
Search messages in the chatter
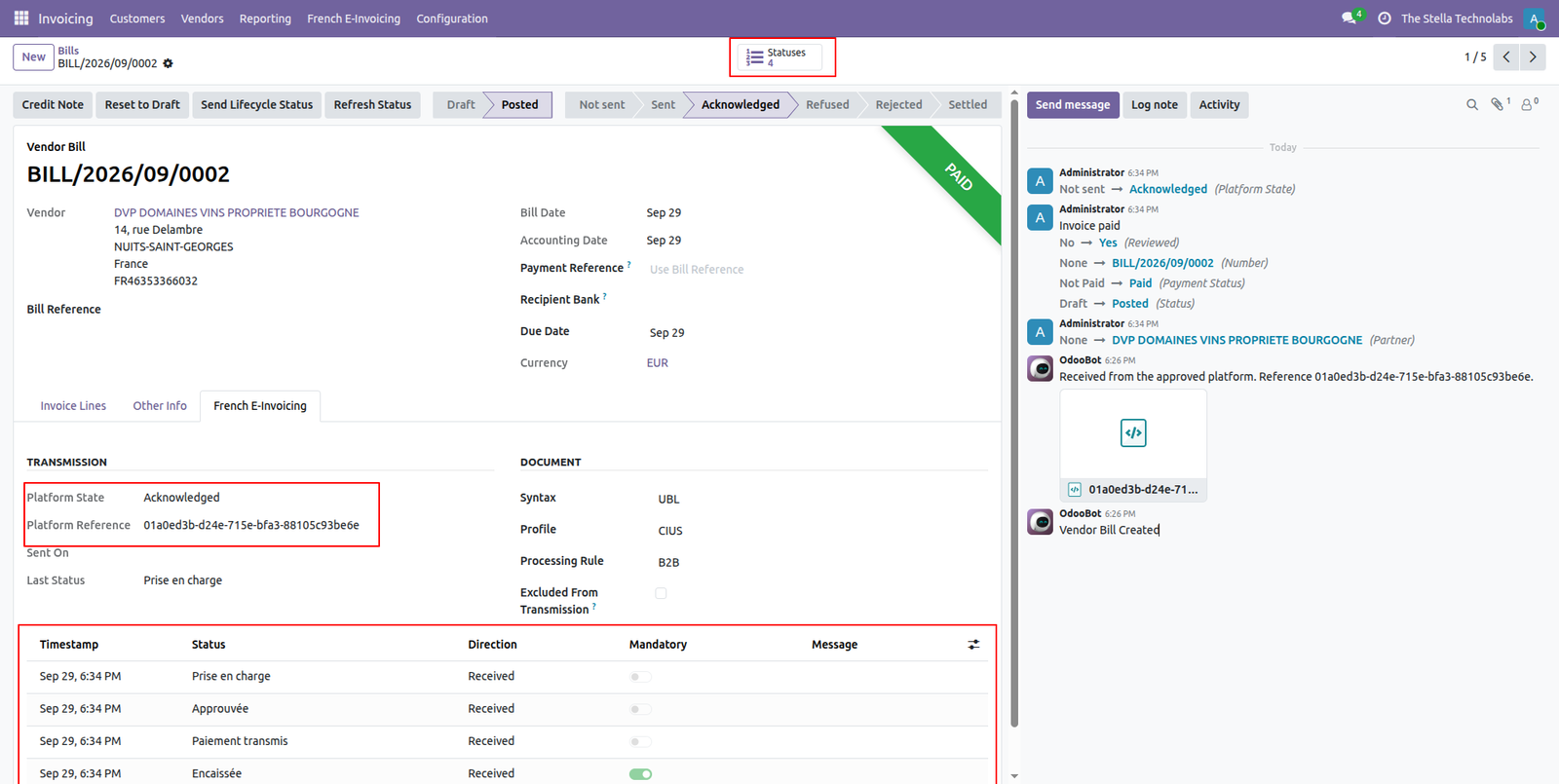click(x=1472, y=104)
